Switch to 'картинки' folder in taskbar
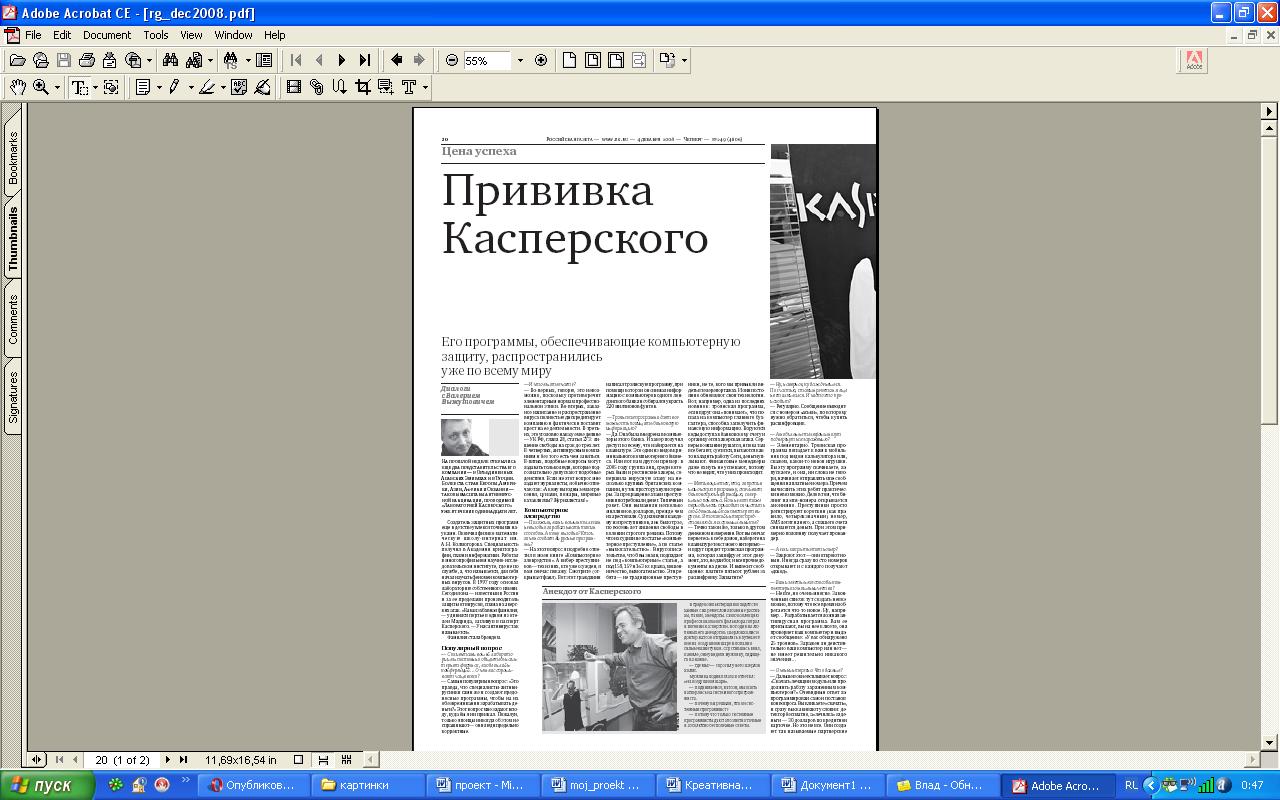This screenshot has height=800, width=1280. pos(367,785)
